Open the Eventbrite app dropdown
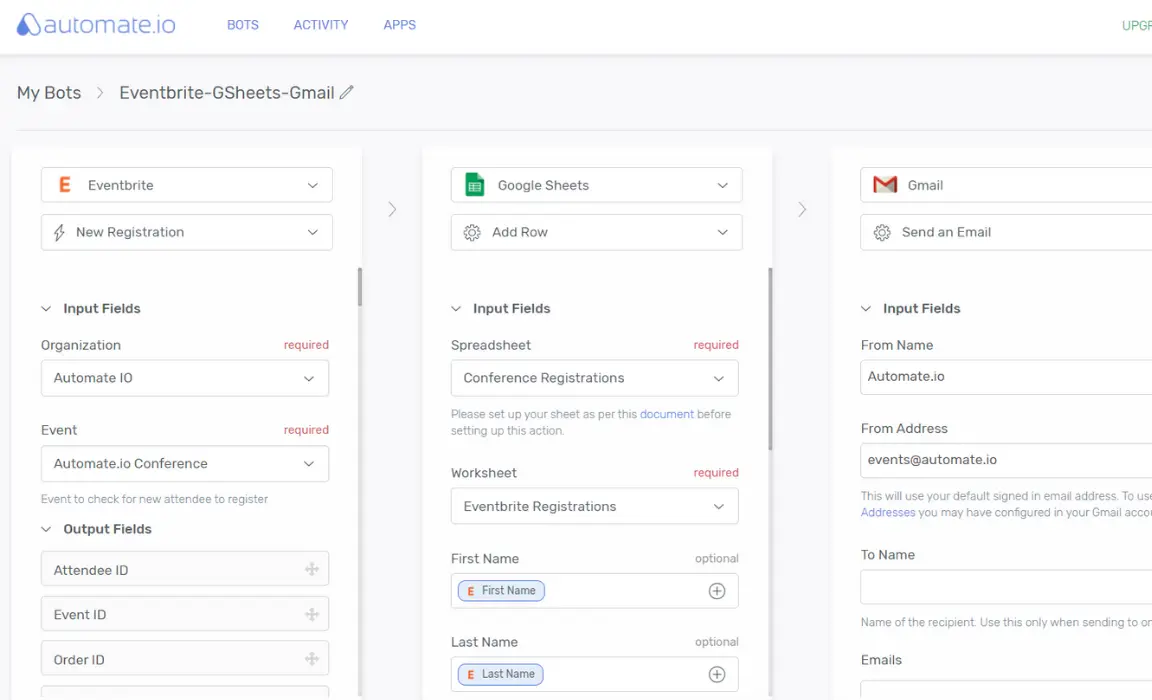This screenshot has width=1152, height=700. tap(187, 185)
